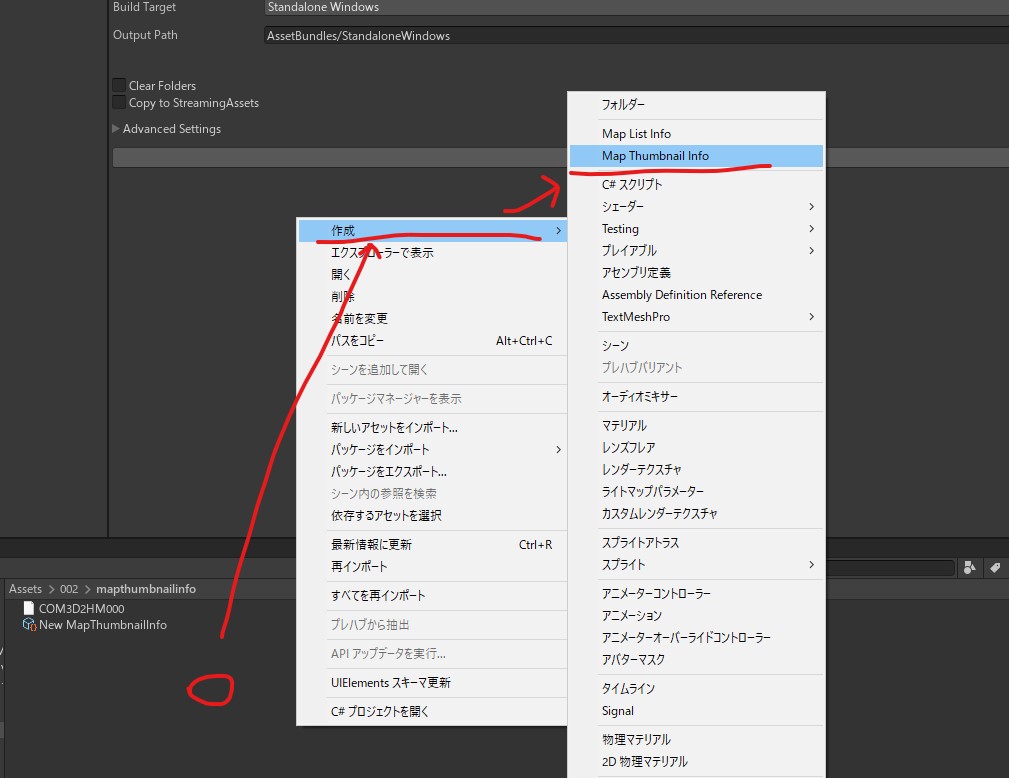Click the mapthumbnailinfo breadcrumb folder

tap(146, 589)
